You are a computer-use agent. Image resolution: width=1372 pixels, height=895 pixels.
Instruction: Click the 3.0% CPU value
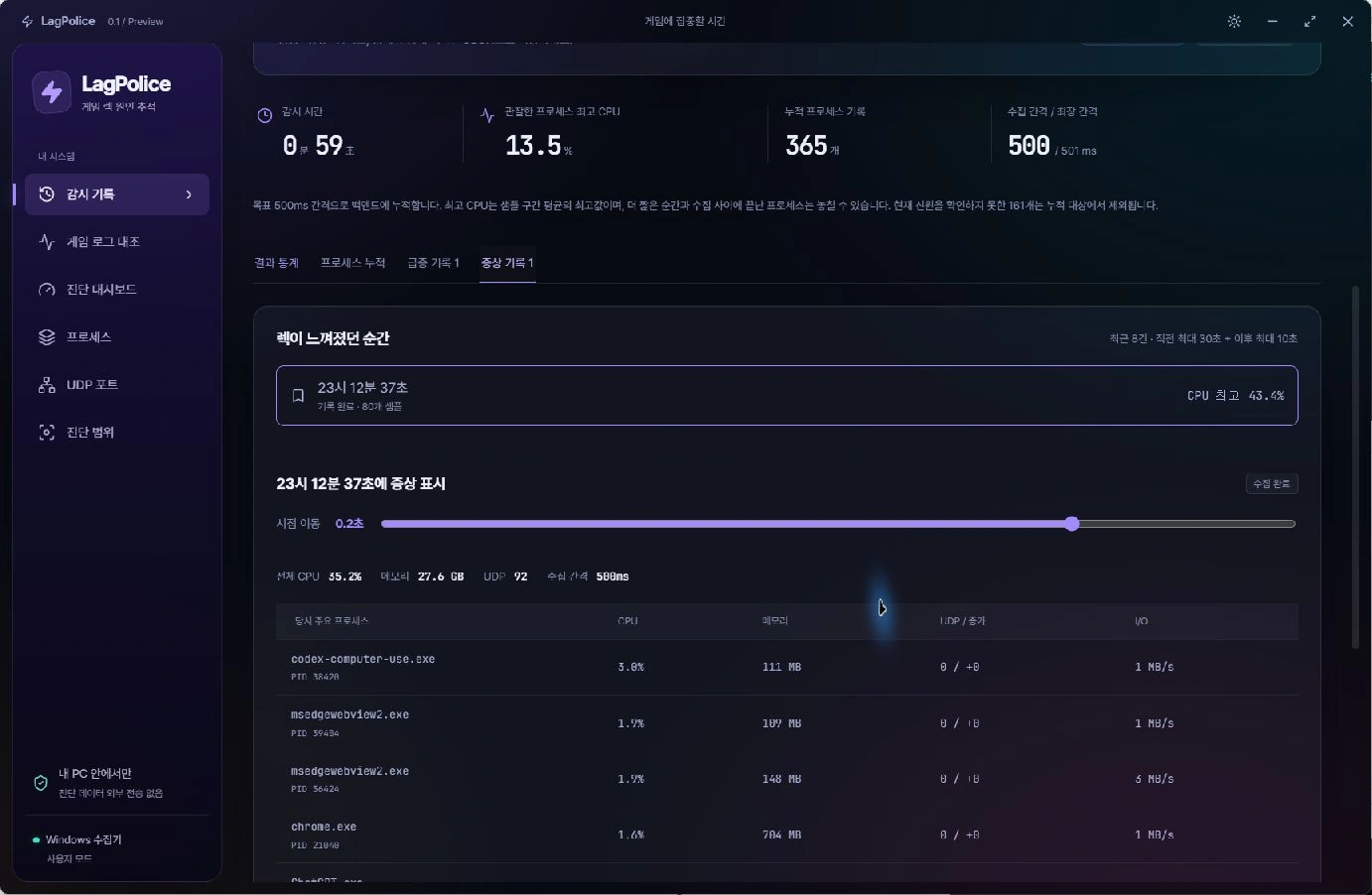tap(630, 667)
